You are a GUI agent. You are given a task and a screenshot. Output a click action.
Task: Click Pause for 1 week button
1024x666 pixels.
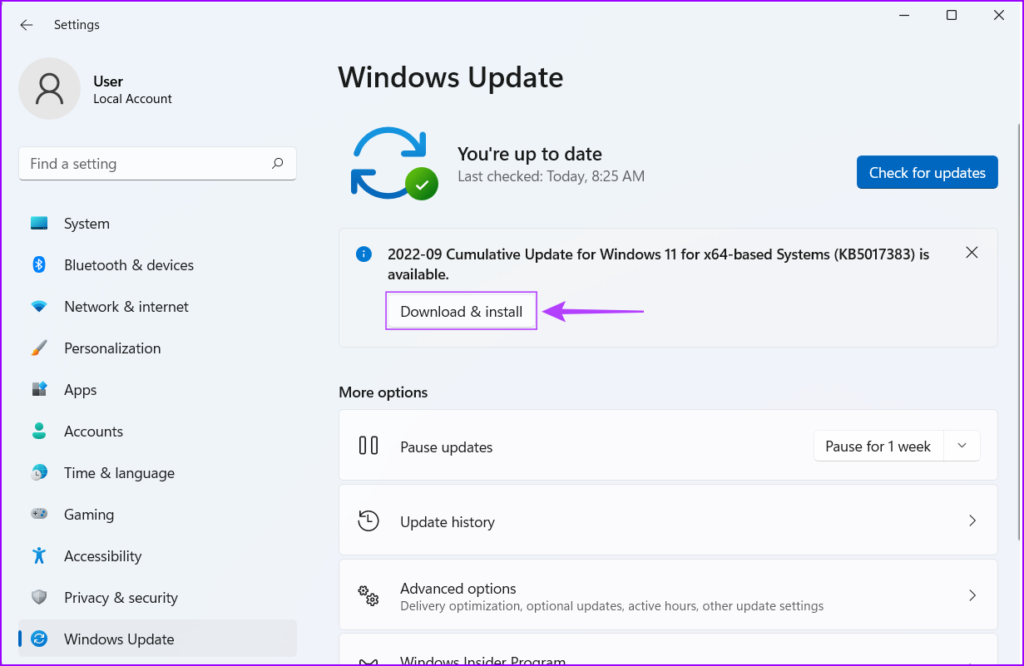pos(878,446)
